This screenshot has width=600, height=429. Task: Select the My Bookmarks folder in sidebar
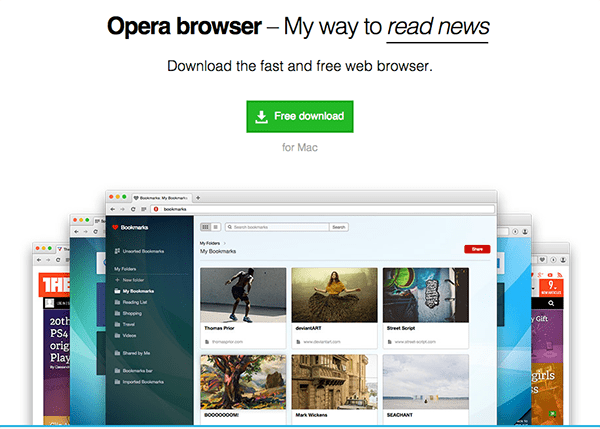[134, 291]
